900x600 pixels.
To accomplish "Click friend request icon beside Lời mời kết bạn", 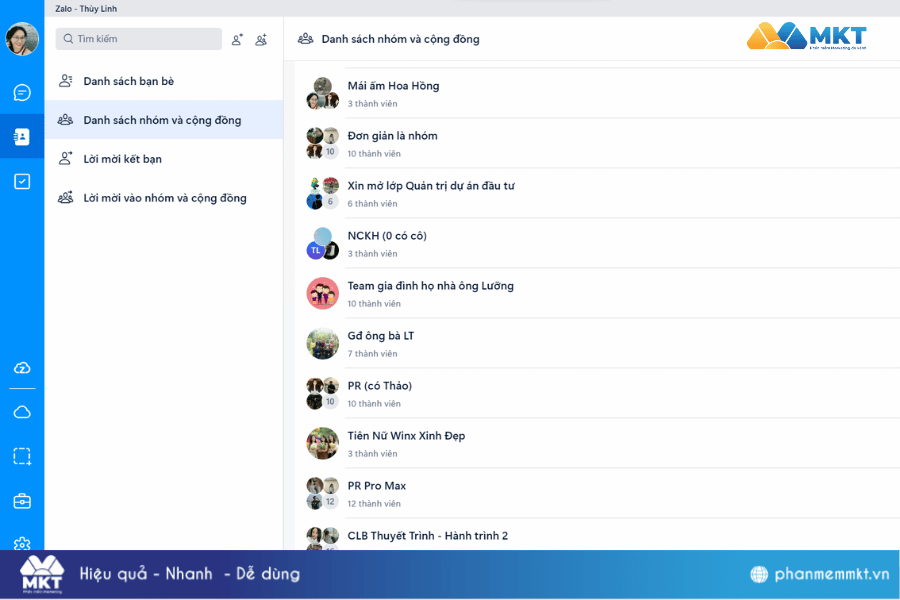I will (x=65, y=158).
